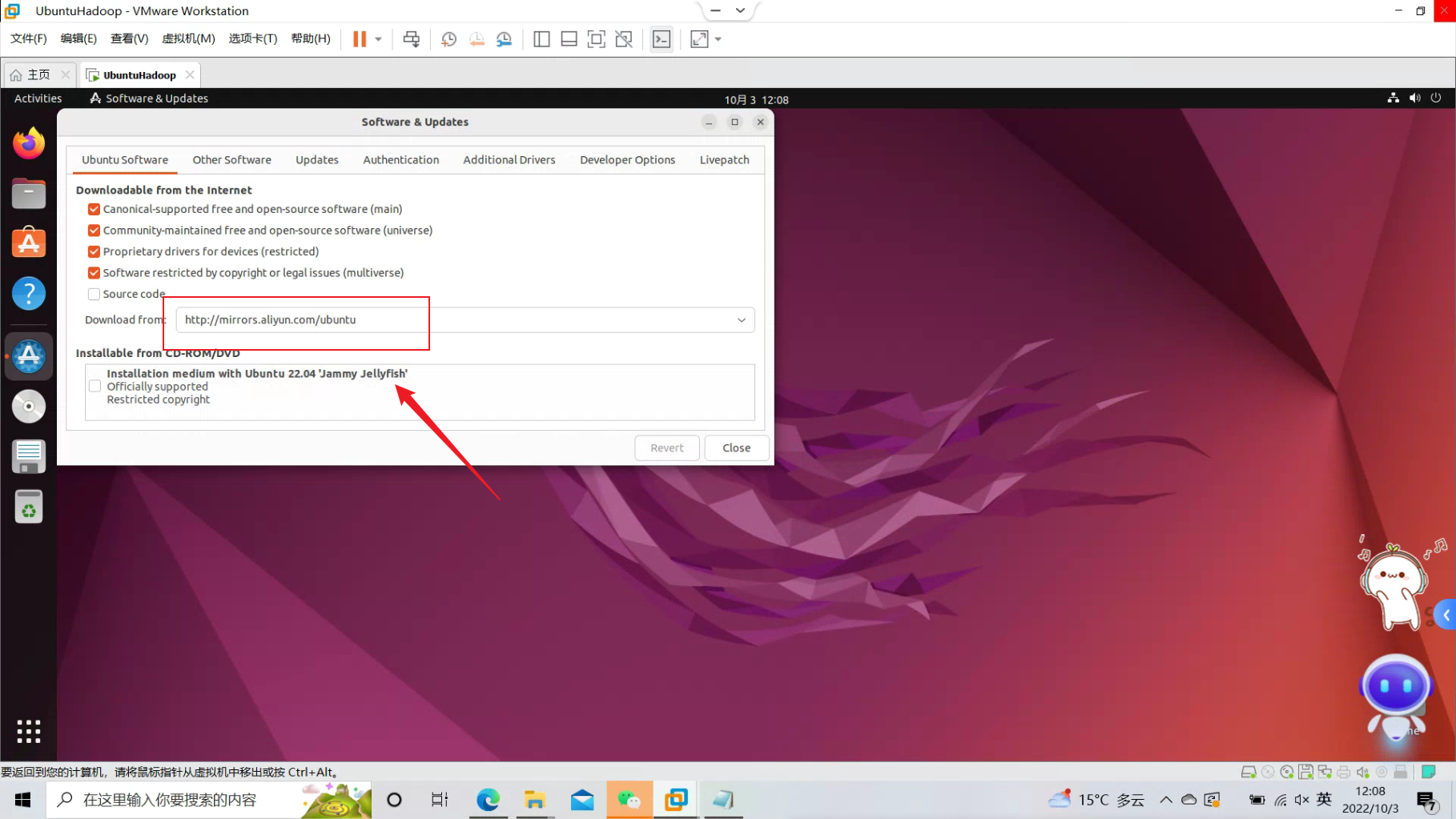Show hidden system tray icons chevron

click(x=1166, y=800)
